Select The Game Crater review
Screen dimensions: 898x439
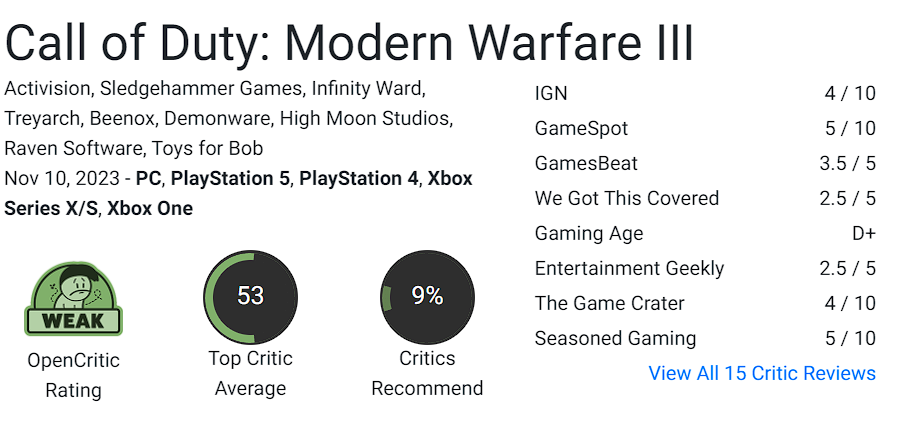click(609, 303)
